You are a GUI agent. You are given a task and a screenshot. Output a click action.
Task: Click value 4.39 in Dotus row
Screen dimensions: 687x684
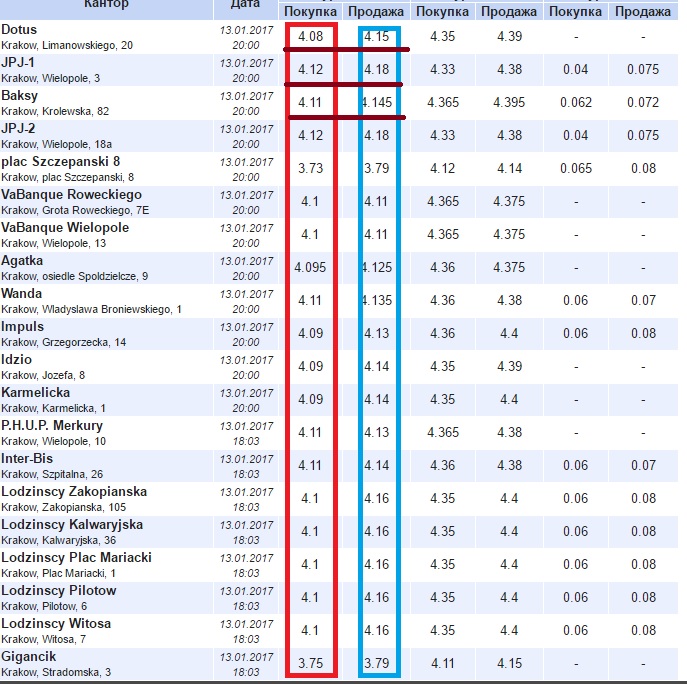tap(510, 36)
